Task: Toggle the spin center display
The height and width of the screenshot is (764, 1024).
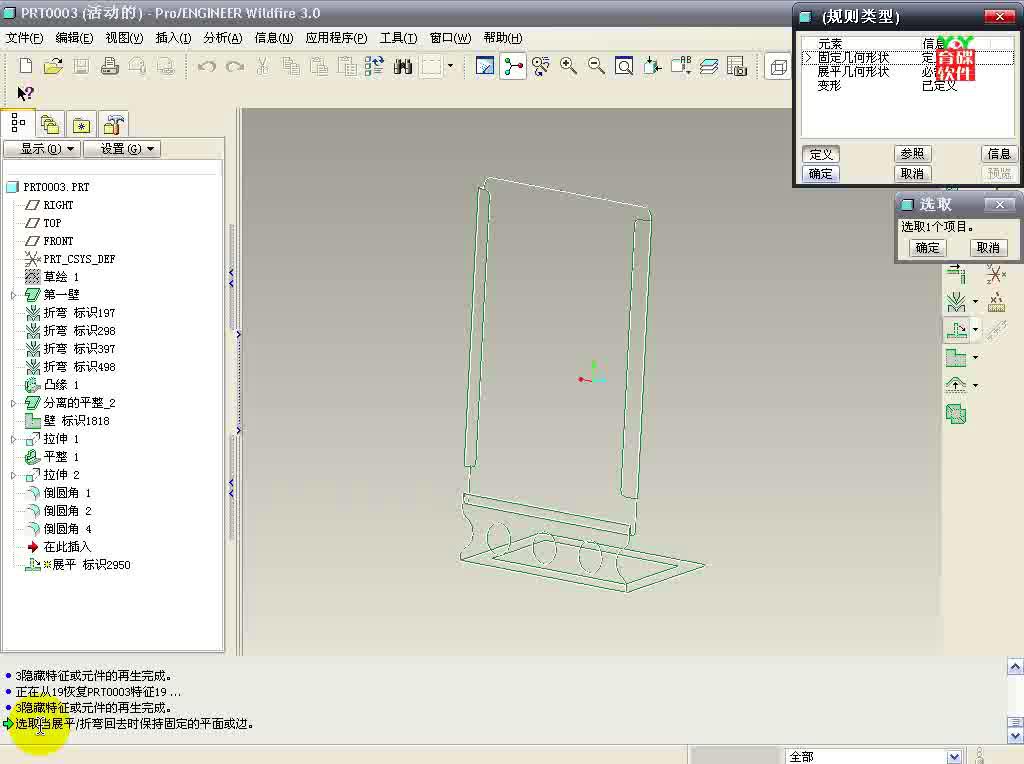Action: point(513,66)
